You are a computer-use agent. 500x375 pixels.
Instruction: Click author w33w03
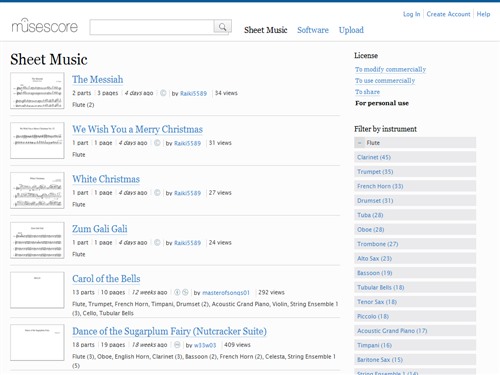[x=205, y=345]
